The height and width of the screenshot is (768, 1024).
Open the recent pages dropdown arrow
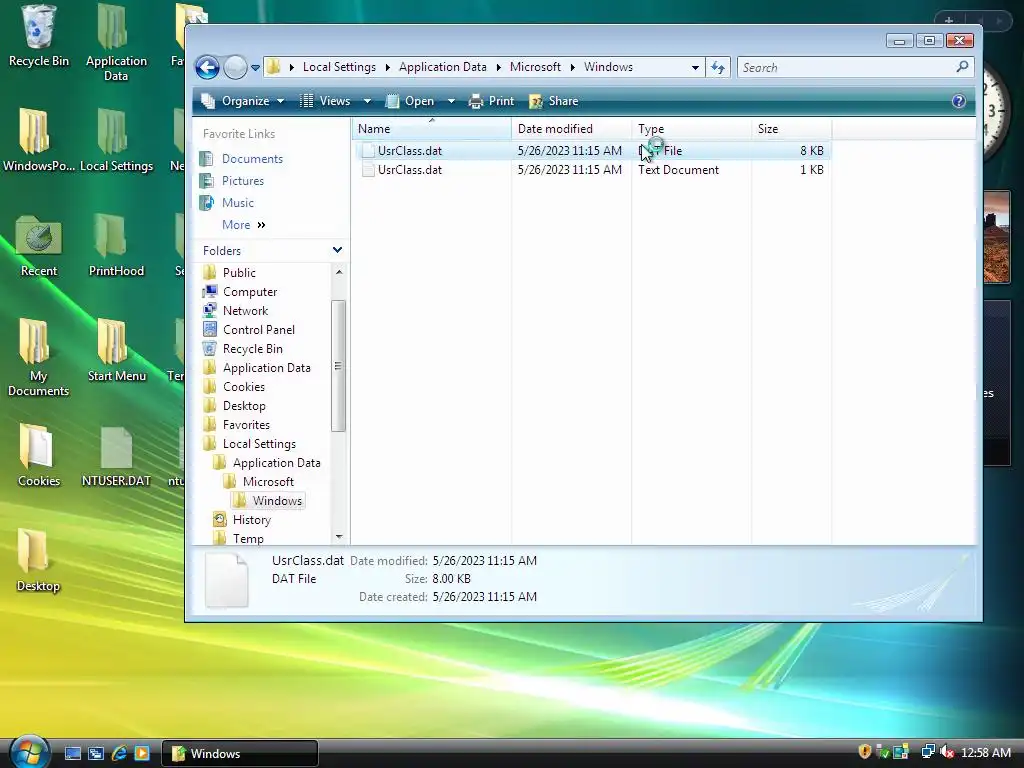(255, 68)
